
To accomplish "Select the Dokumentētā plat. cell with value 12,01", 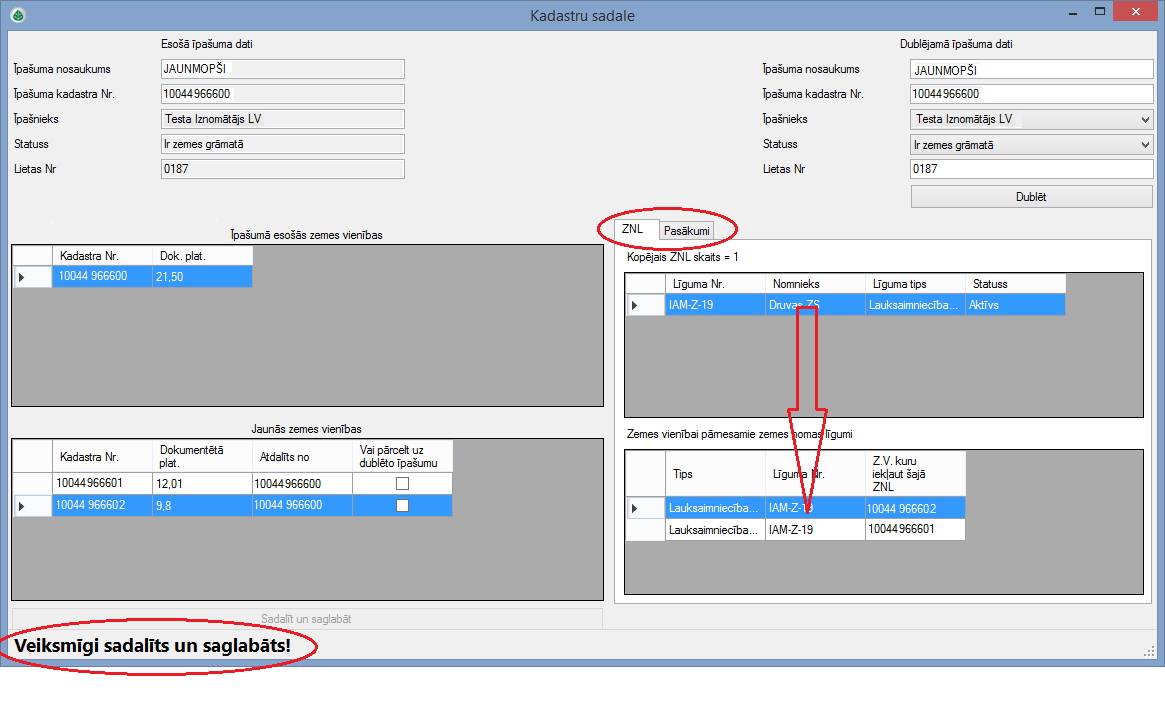I will 202,484.
